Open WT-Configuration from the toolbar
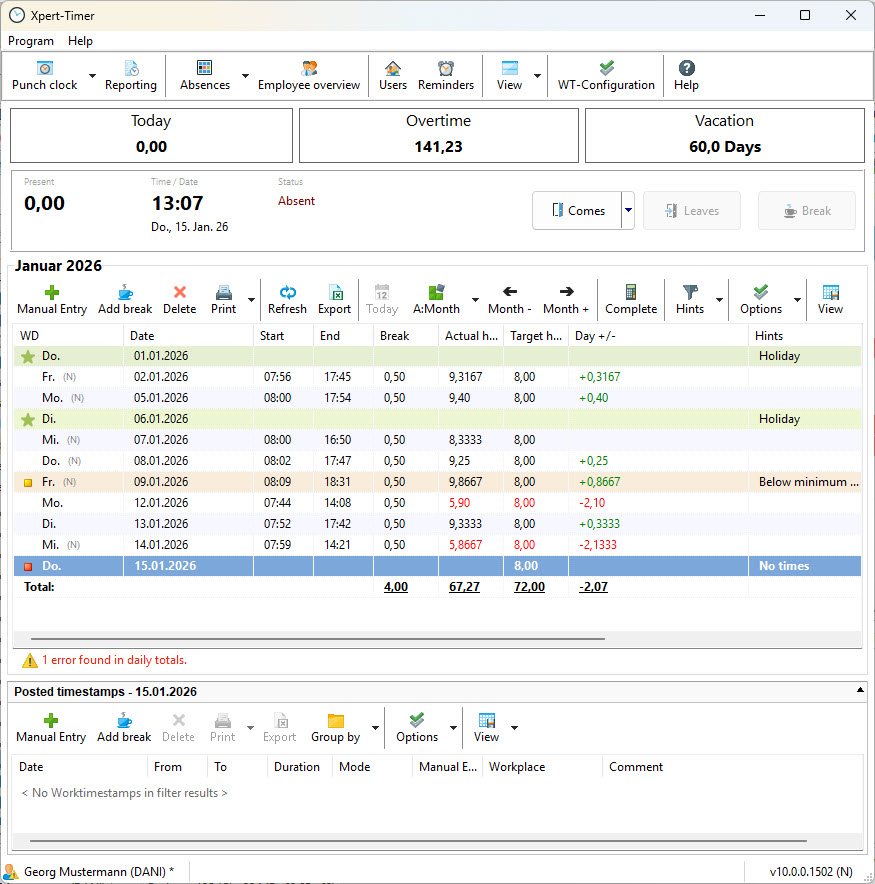Viewport: 875px width, 884px height. click(606, 76)
